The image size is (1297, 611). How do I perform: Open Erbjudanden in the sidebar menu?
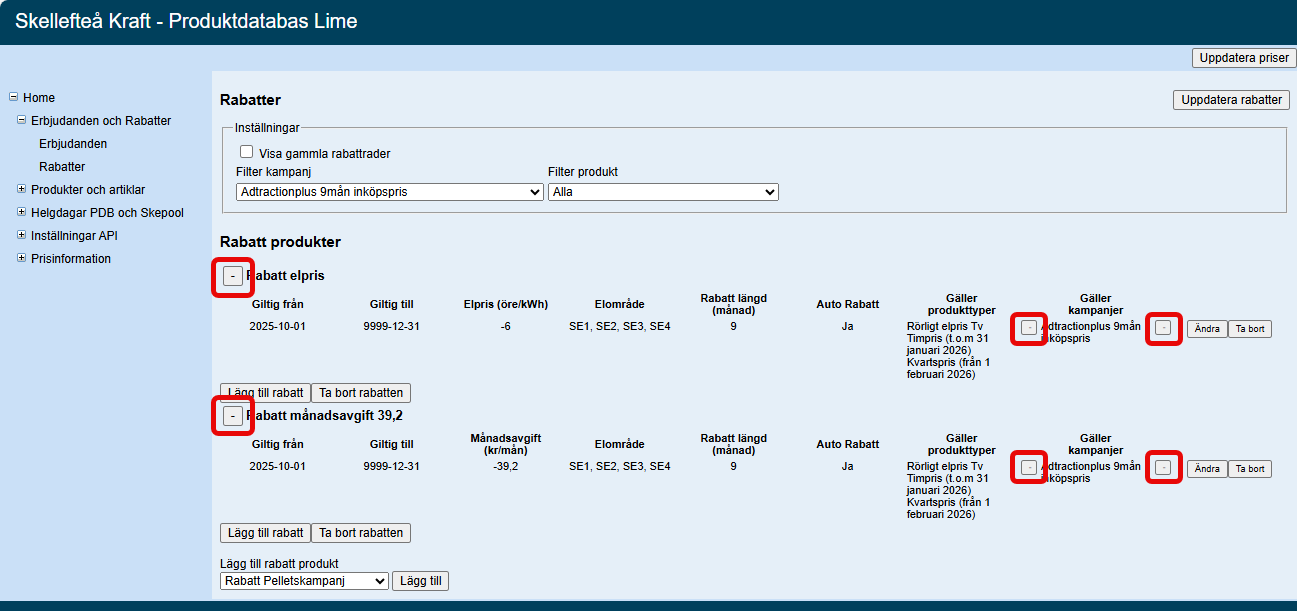click(x=73, y=144)
